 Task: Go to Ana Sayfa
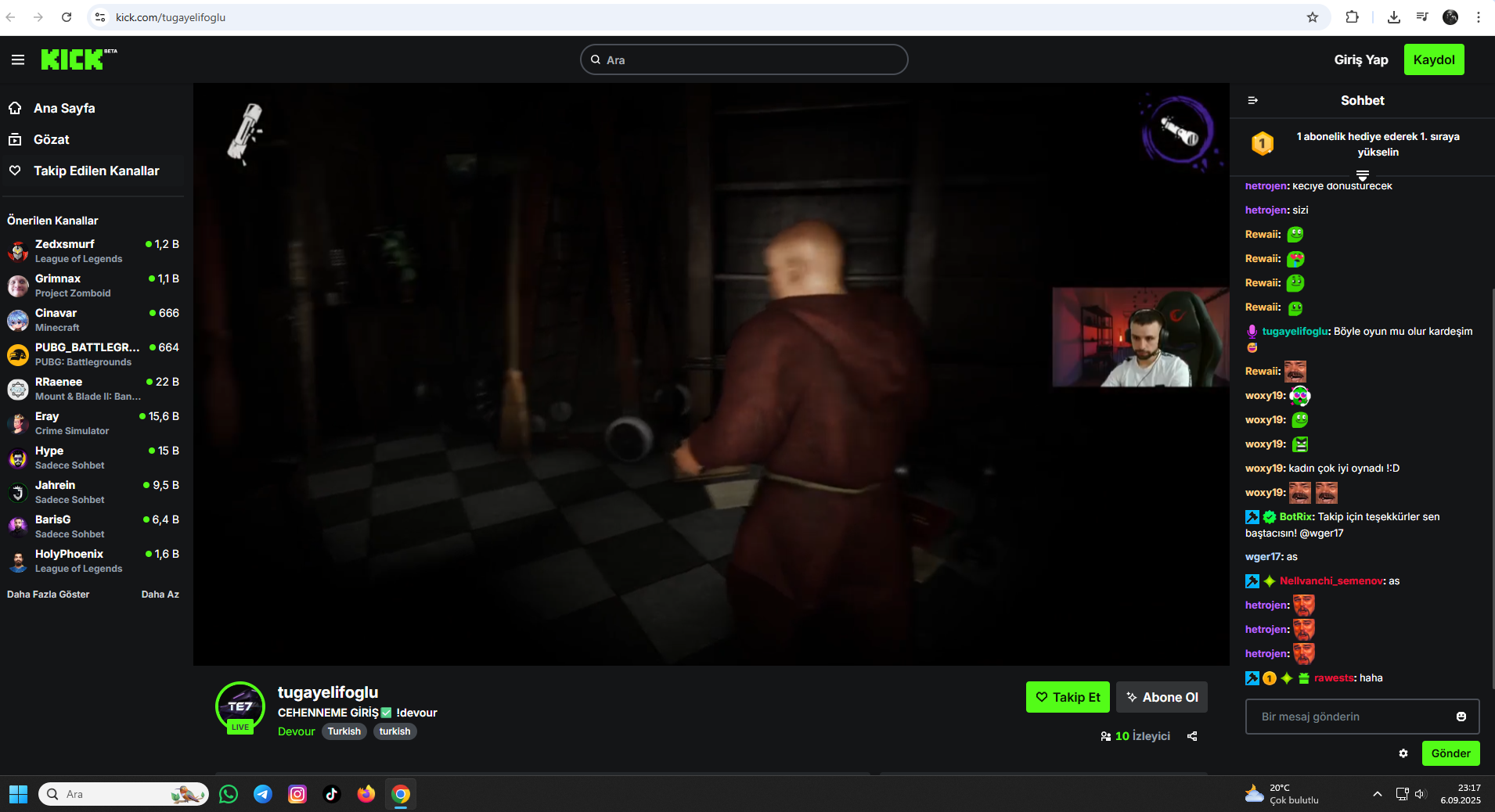point(64,108)
